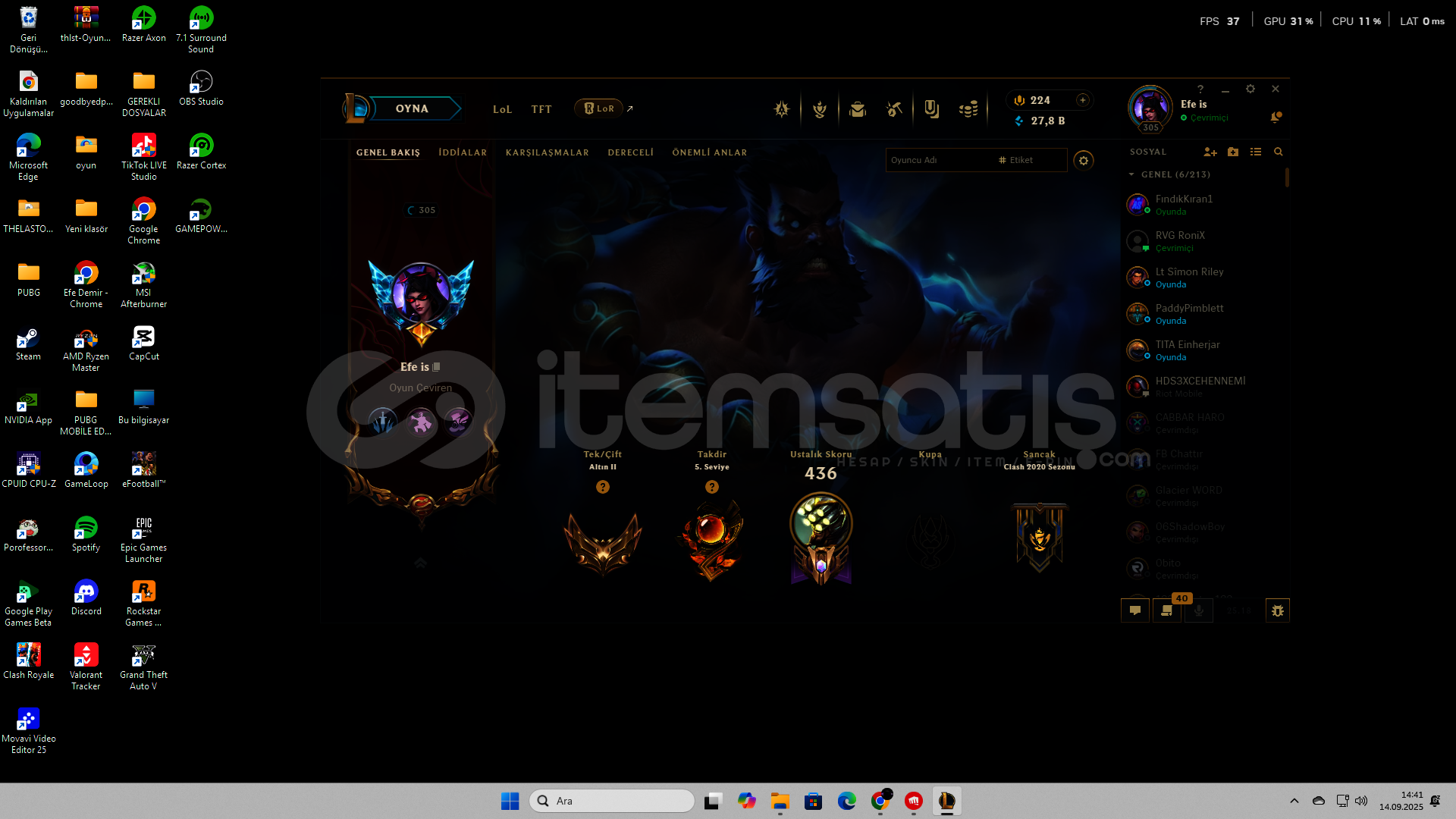The width and height of the screenshot is (1456, 819).
Task: Add a friend in the social panel
Action: [x=1210, y=152]
